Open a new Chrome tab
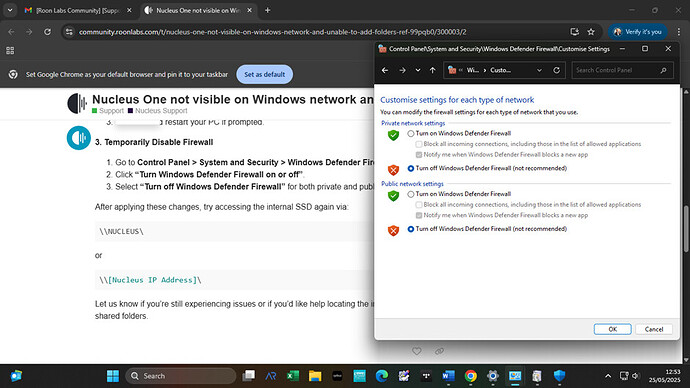 [268, 10]
